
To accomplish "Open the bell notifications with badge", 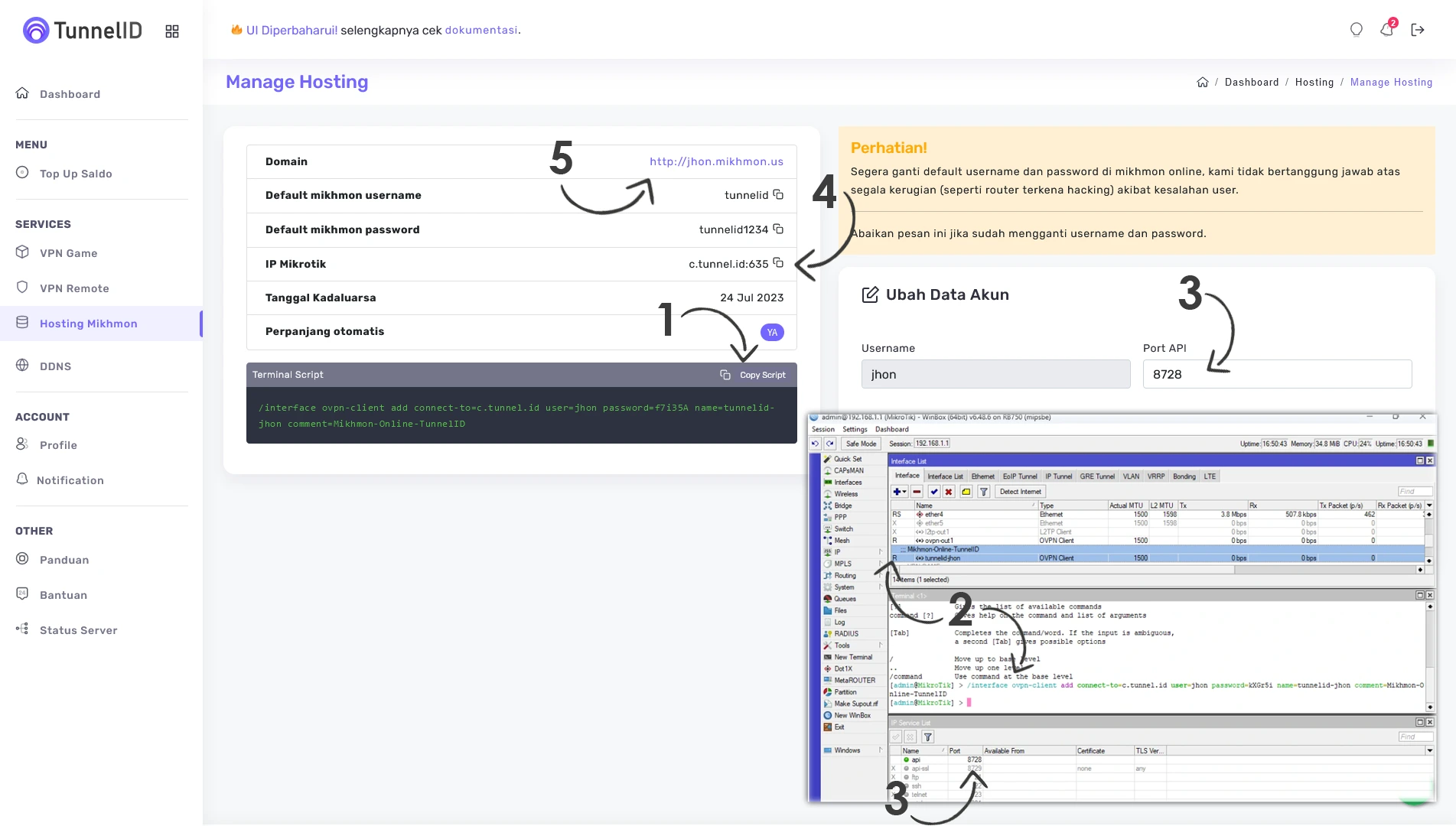I will click(1387, 29).
